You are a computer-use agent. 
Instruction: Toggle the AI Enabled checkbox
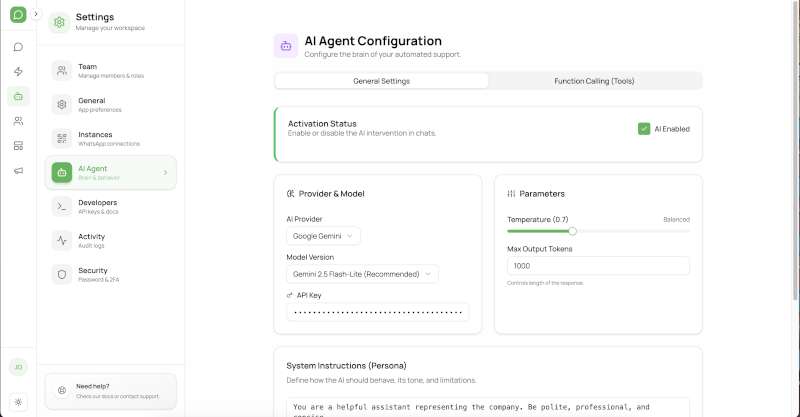click(x=644, y=129)
